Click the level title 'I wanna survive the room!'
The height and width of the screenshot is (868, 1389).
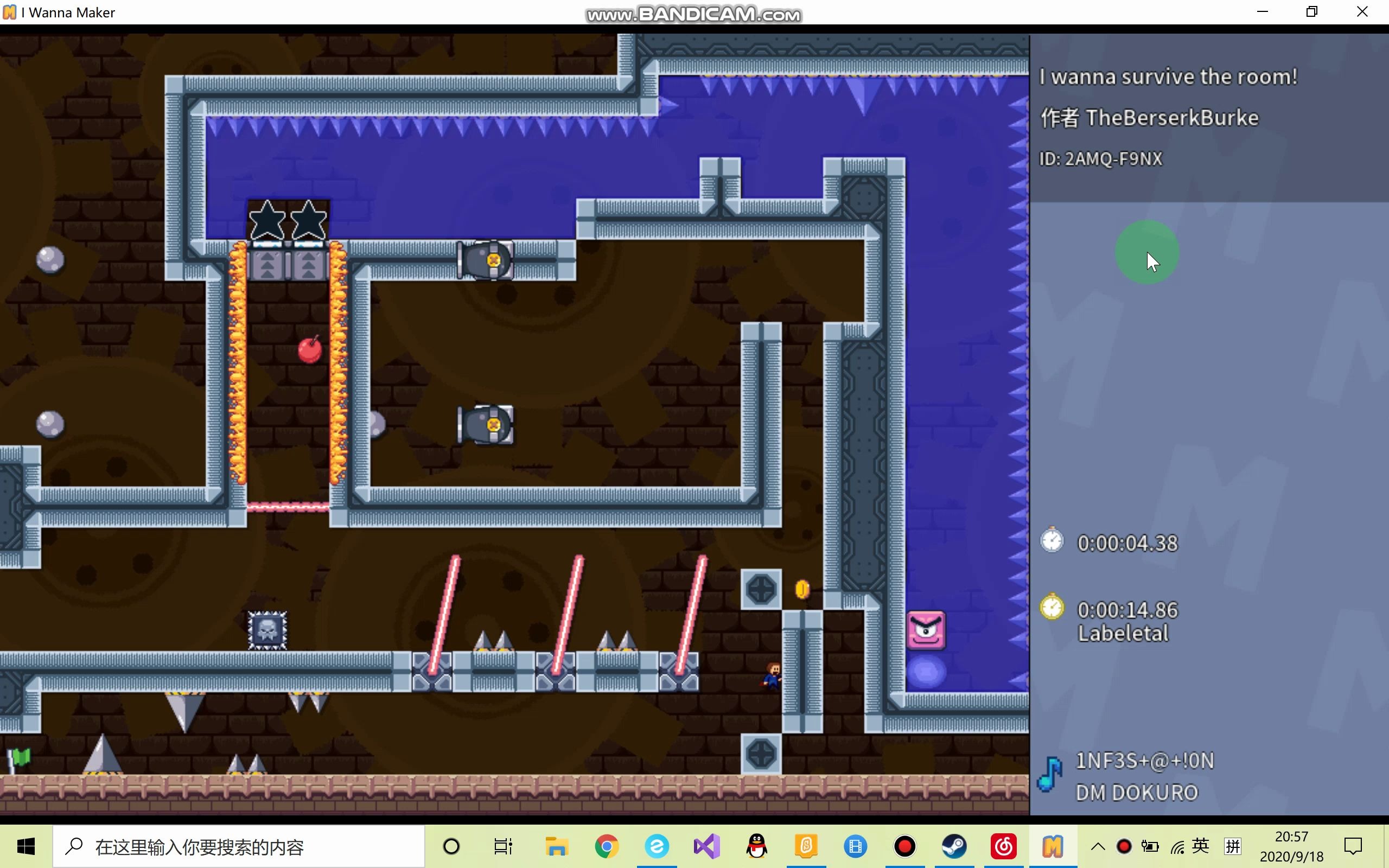point(1168,76)
